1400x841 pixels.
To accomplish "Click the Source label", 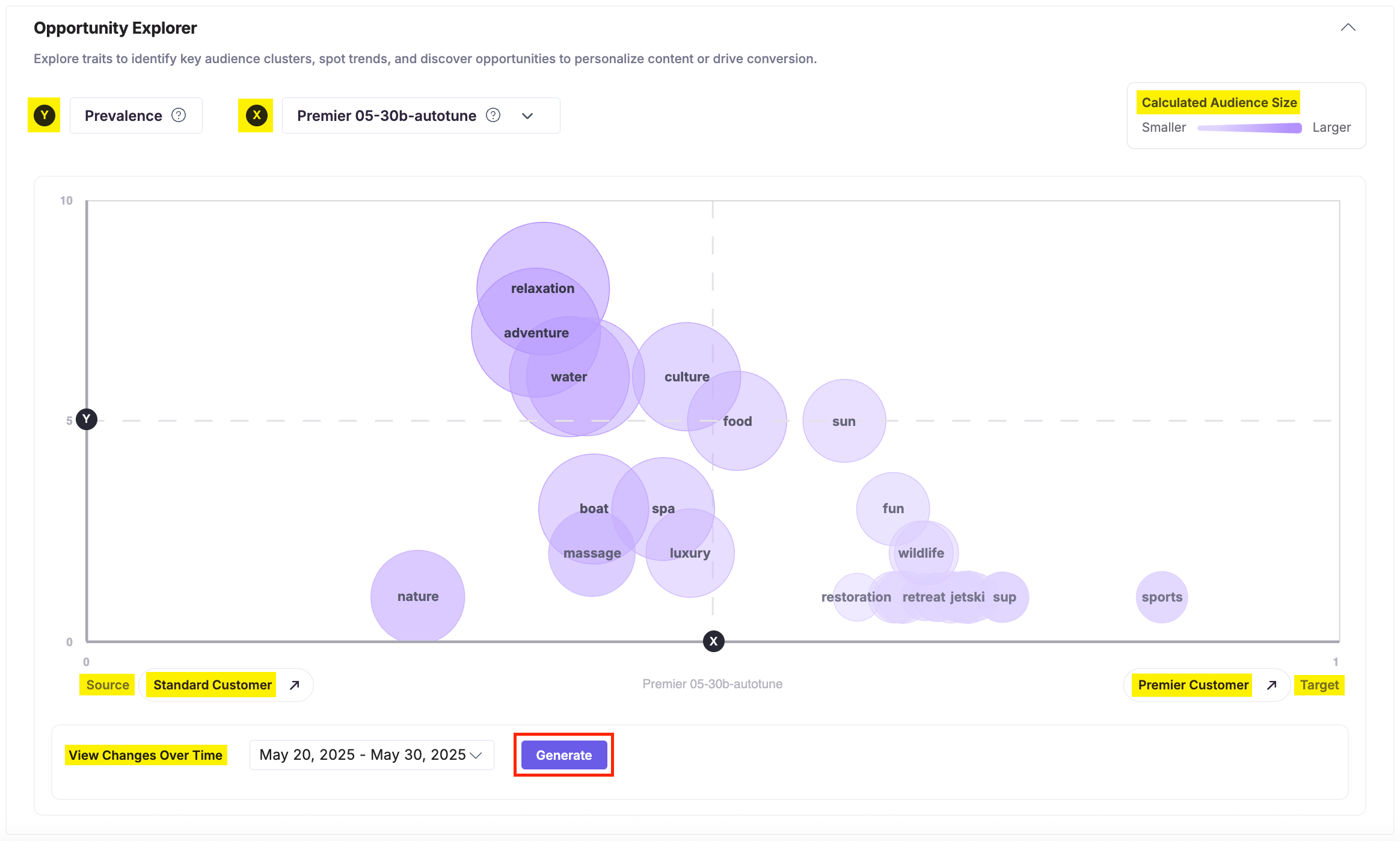I will [x=108, y=685].
